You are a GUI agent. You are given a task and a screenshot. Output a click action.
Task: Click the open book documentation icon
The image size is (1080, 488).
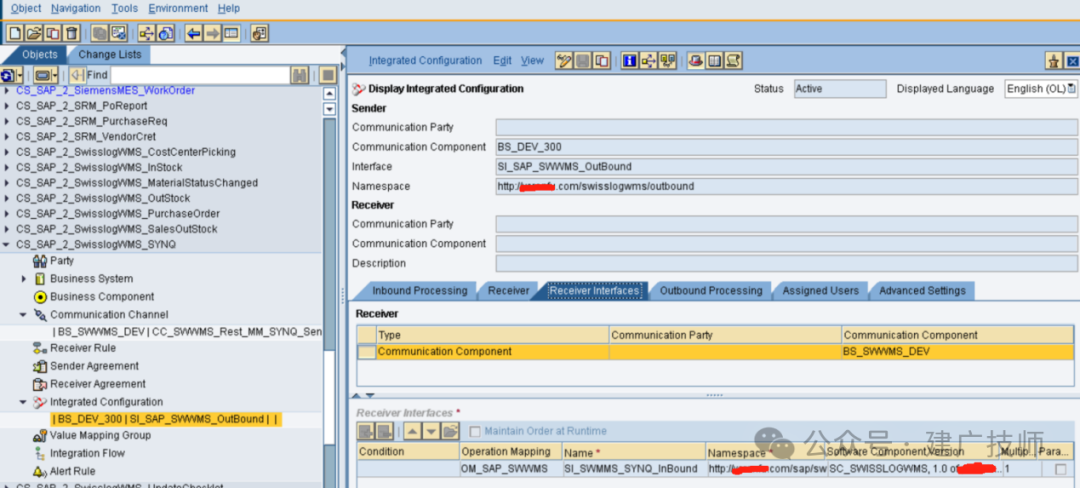pos(714,61)
